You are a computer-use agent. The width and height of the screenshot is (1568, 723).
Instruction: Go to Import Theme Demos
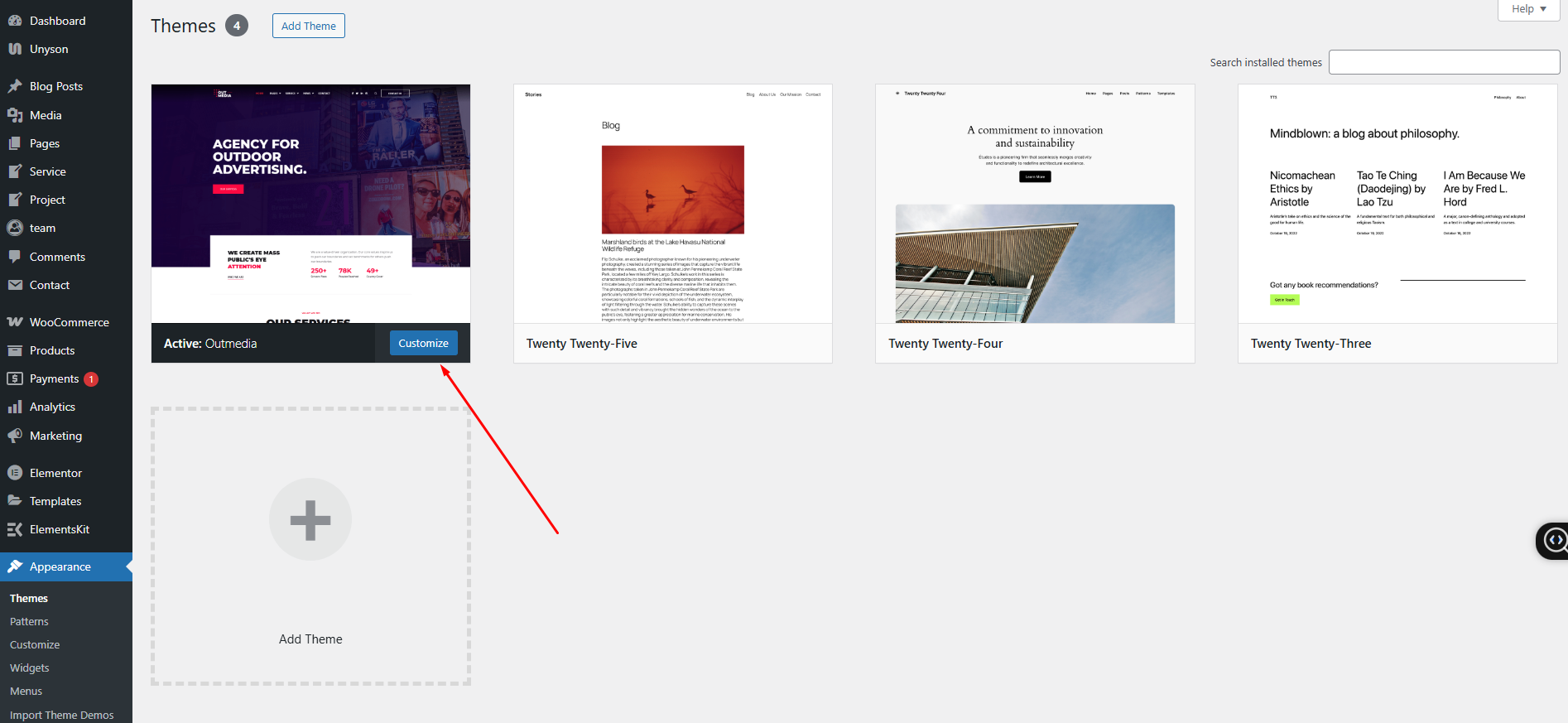(62, 715)
